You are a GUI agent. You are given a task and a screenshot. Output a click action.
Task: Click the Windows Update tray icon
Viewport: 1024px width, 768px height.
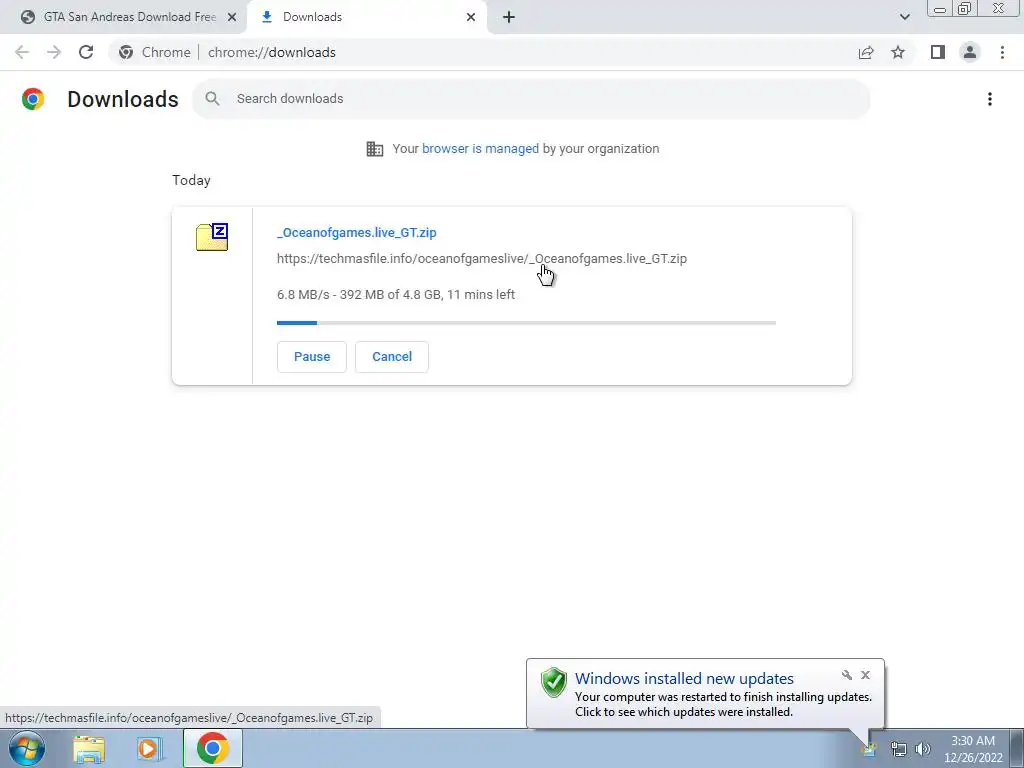pos(869,750)
